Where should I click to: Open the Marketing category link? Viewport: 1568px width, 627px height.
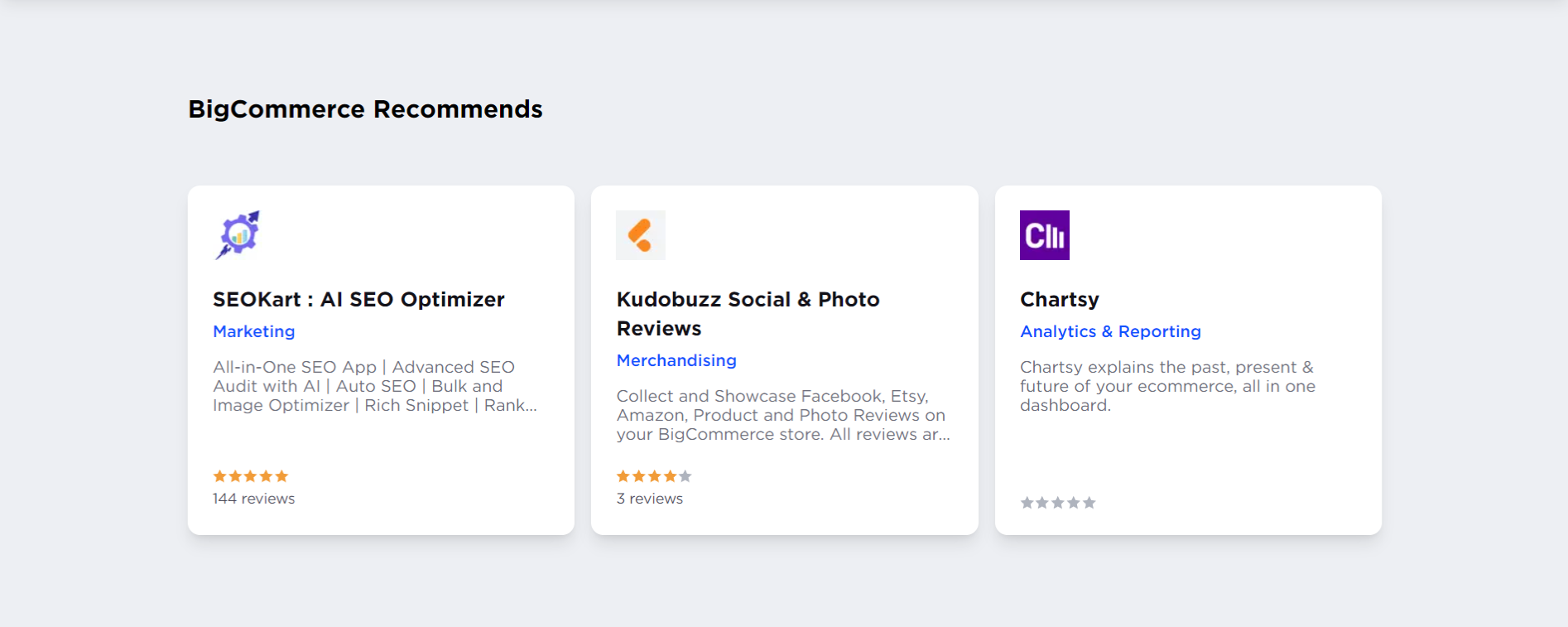click(x=253, y=331)
